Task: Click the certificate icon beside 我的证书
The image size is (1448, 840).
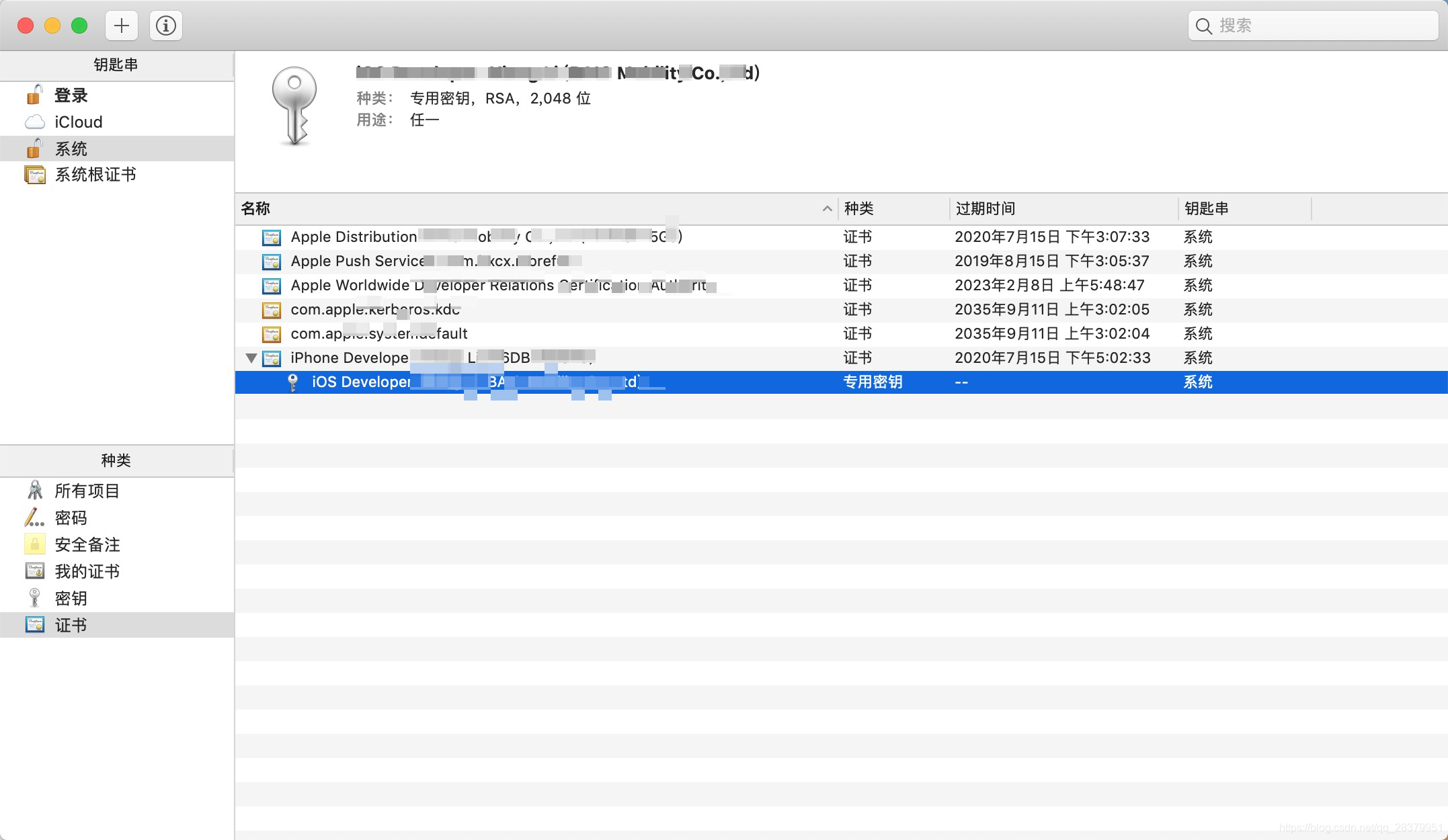Action: pos(35,571)
